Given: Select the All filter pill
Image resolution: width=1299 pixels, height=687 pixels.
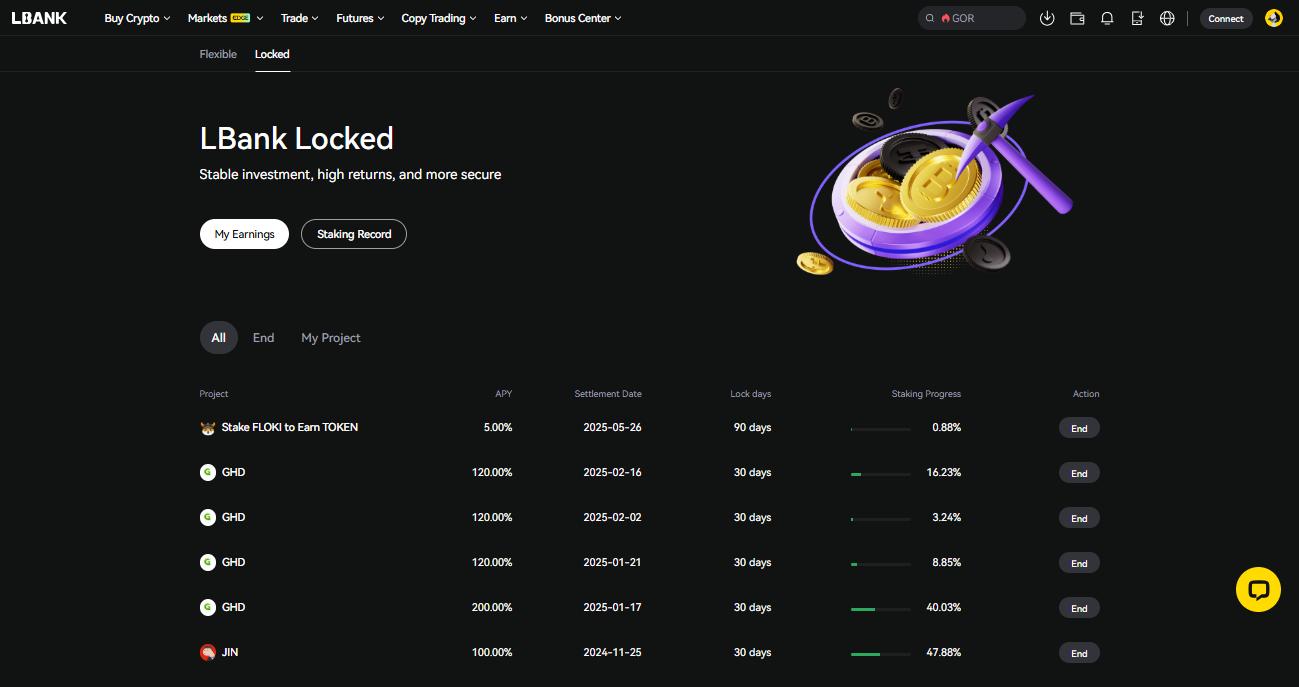Looking at the screenshot, I should pos(218,337).
